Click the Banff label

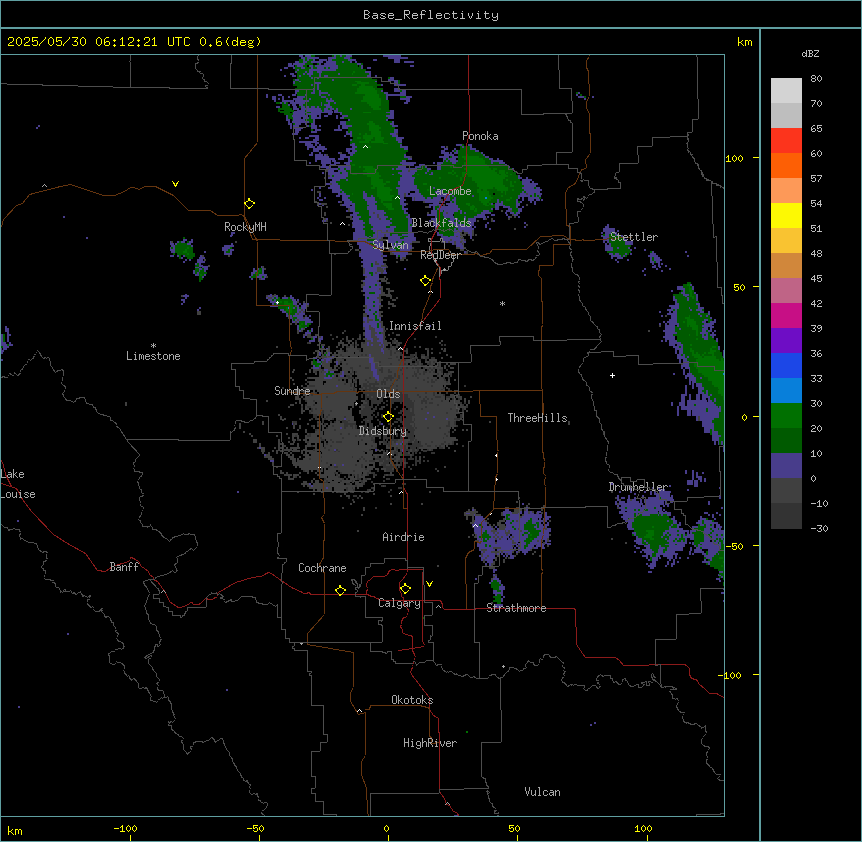click(x=124, y=567)
